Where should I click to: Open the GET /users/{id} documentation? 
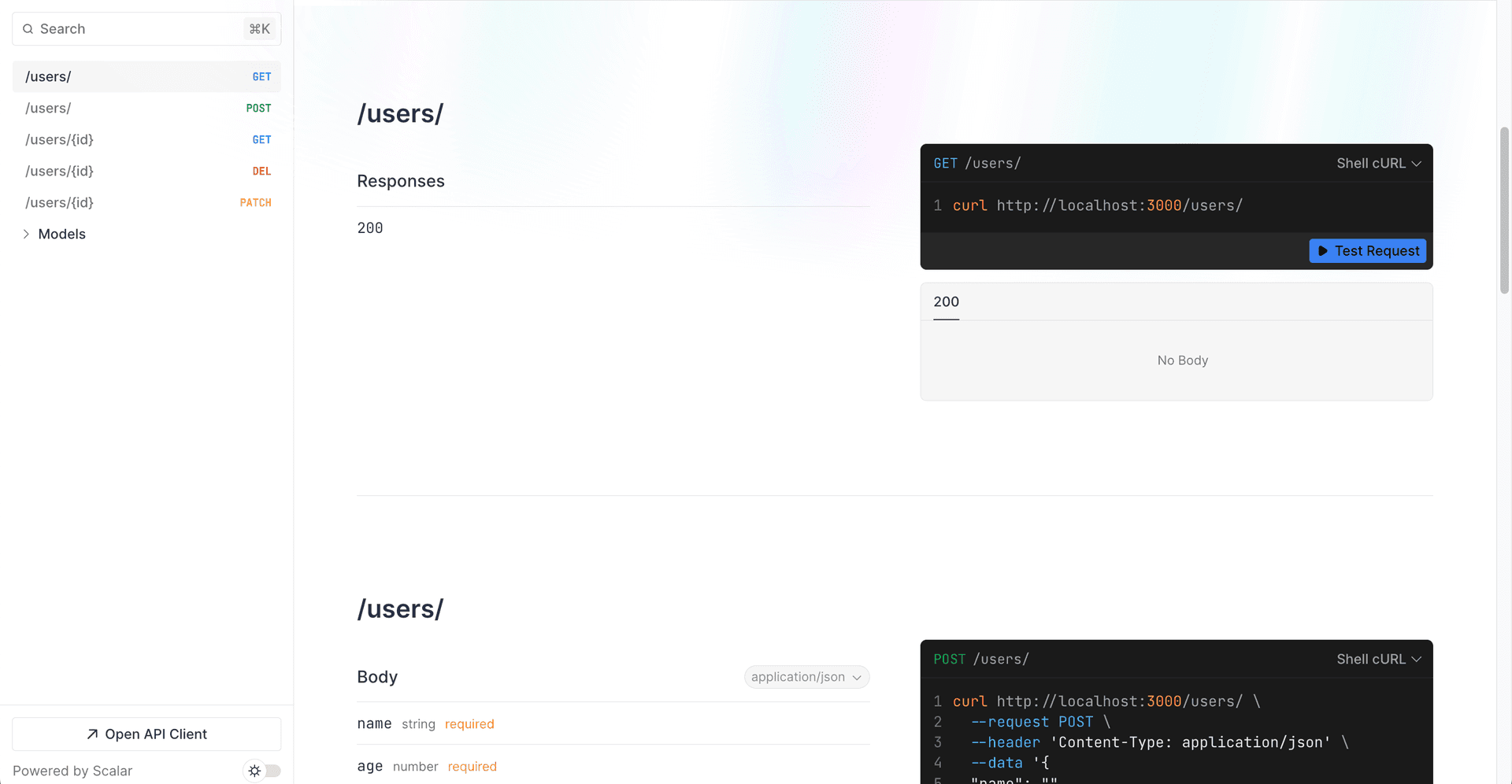(x=146, y=139)
